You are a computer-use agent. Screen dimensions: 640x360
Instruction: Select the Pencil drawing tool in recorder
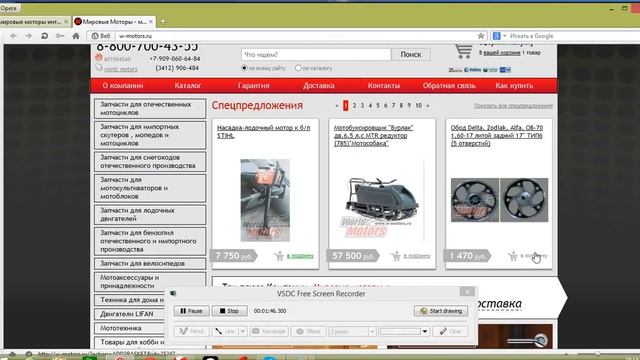point(191,331)
